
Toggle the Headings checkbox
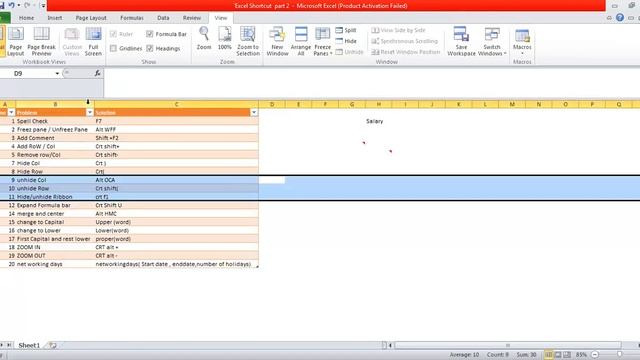tap(150, 48)
